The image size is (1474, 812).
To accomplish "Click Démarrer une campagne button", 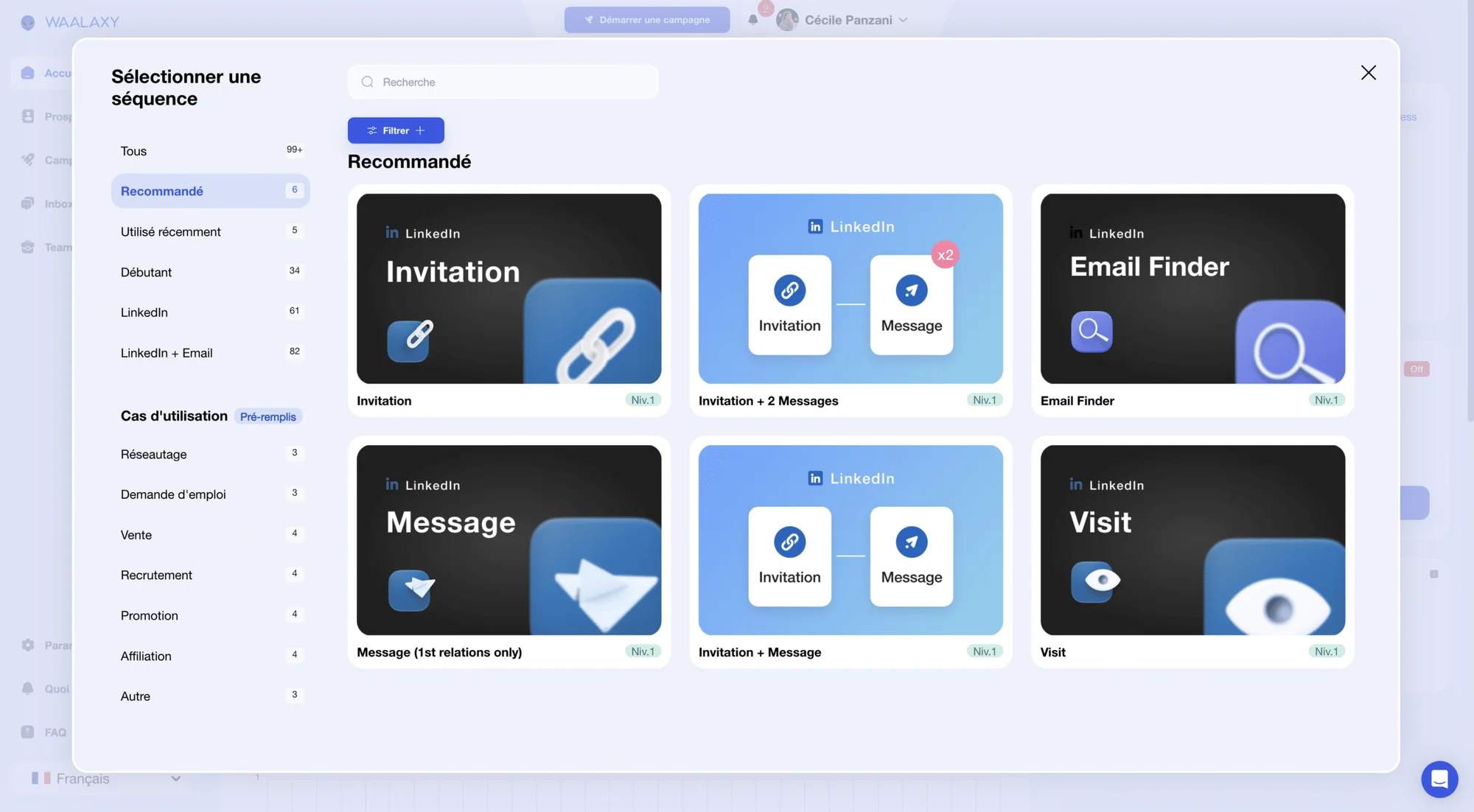I will click(647, 20).
